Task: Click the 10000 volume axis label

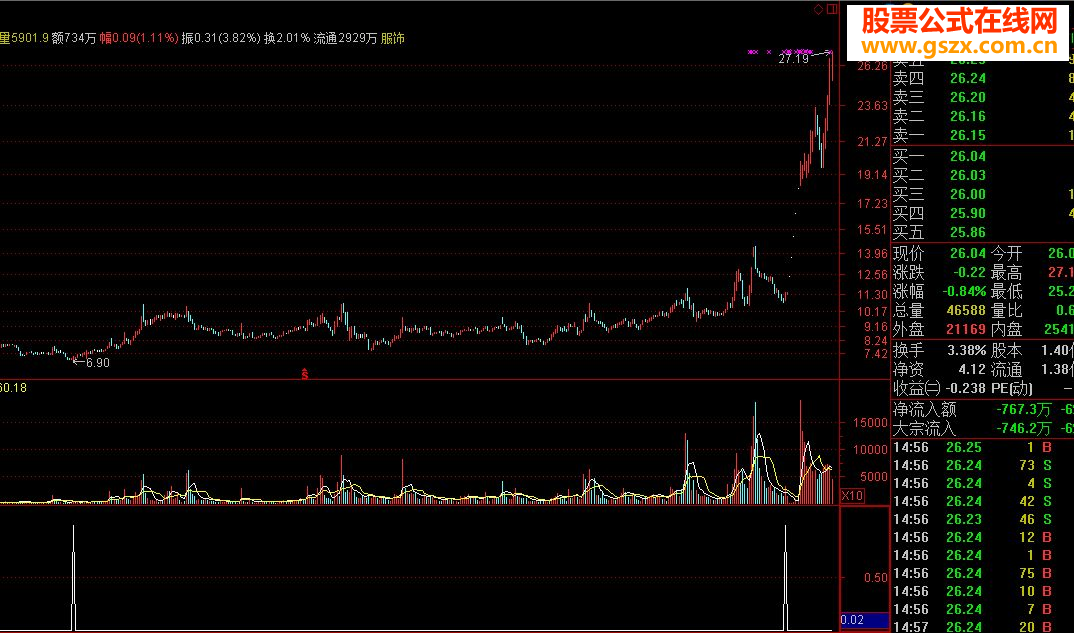Action: tap(870, 450)
